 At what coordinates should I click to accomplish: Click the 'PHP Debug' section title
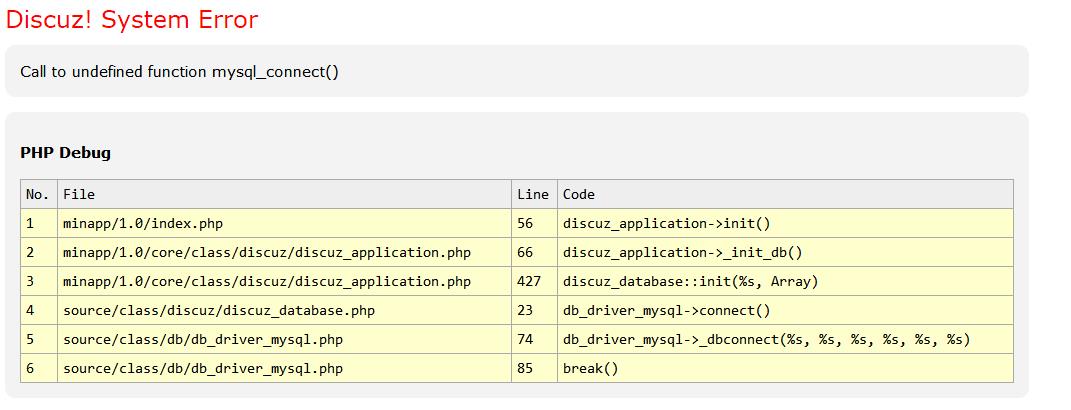click(66, 152)
